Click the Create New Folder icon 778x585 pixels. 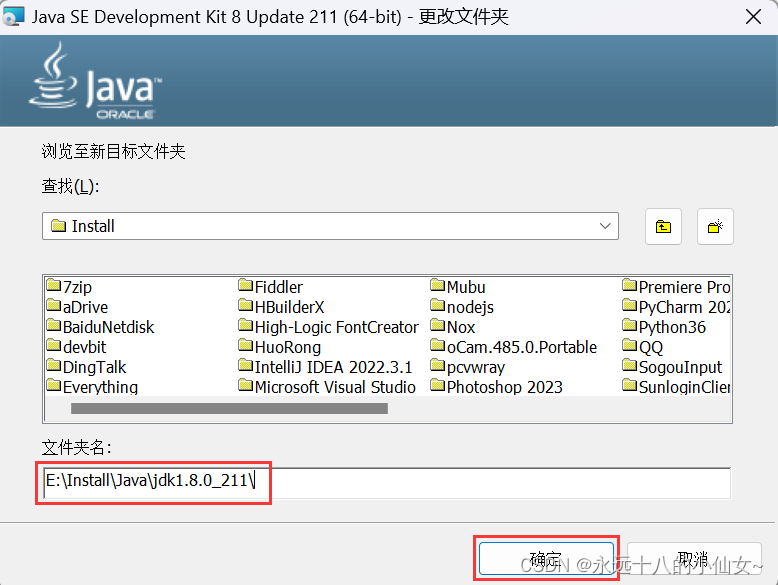tap(715, 227)
